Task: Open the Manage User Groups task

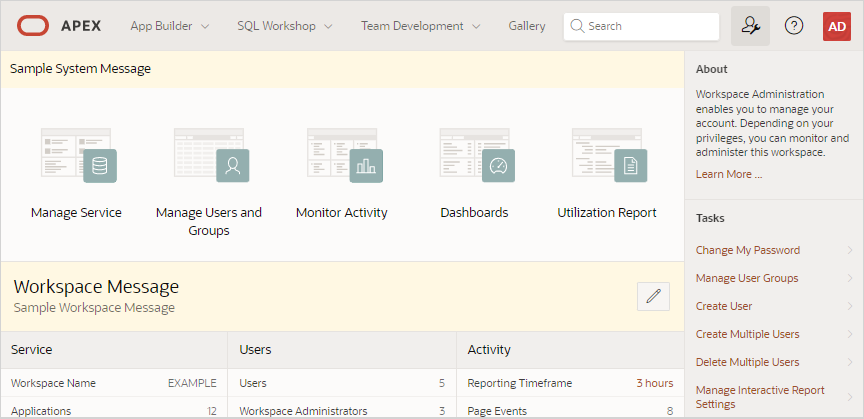Action: coord(747,278)
